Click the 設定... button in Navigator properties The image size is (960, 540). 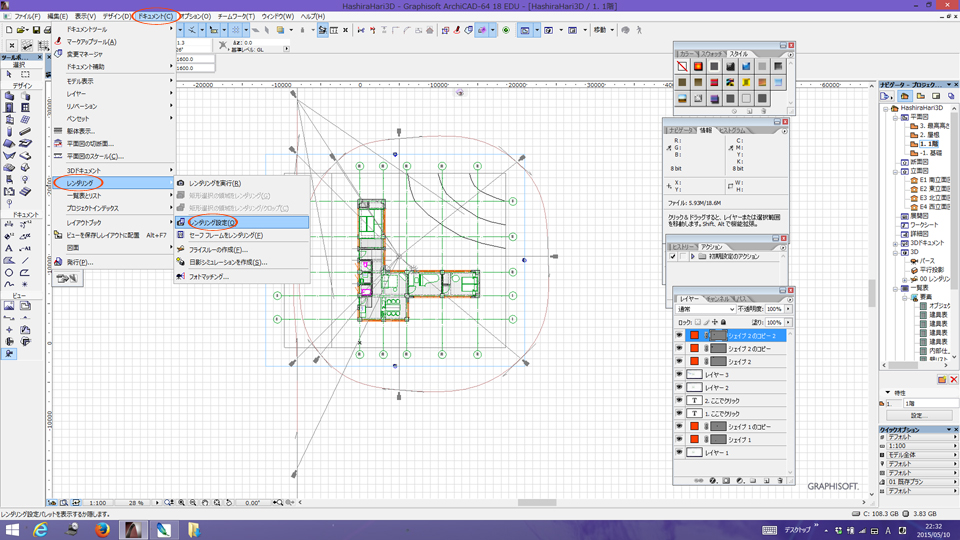click(x=919, y=416)
